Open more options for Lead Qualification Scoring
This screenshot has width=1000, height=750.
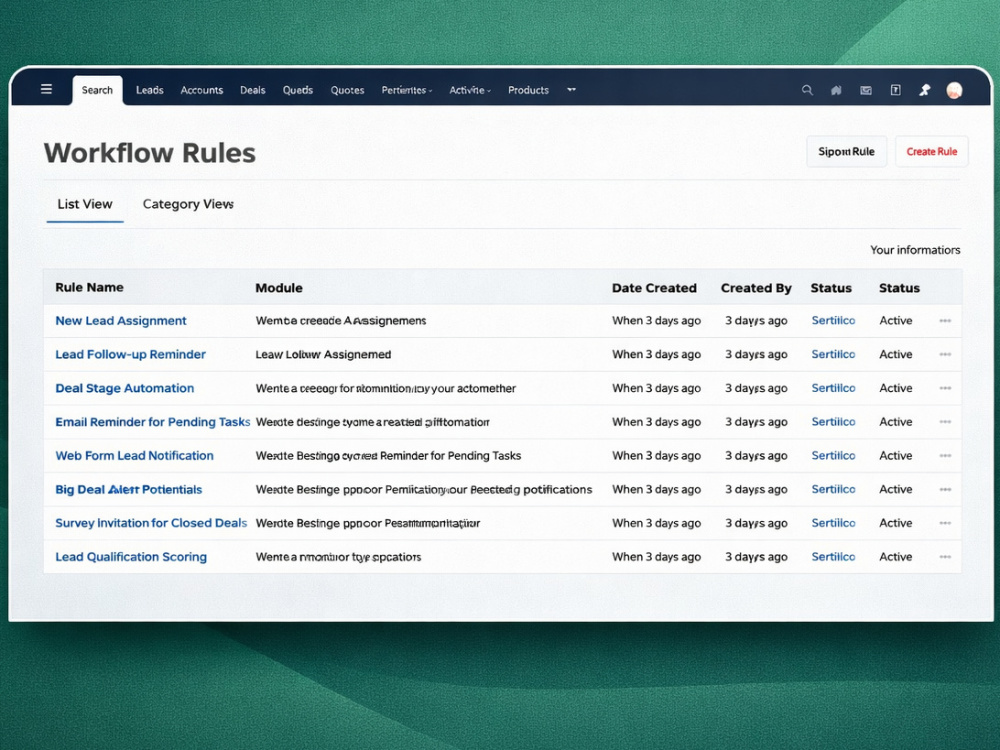945,557
